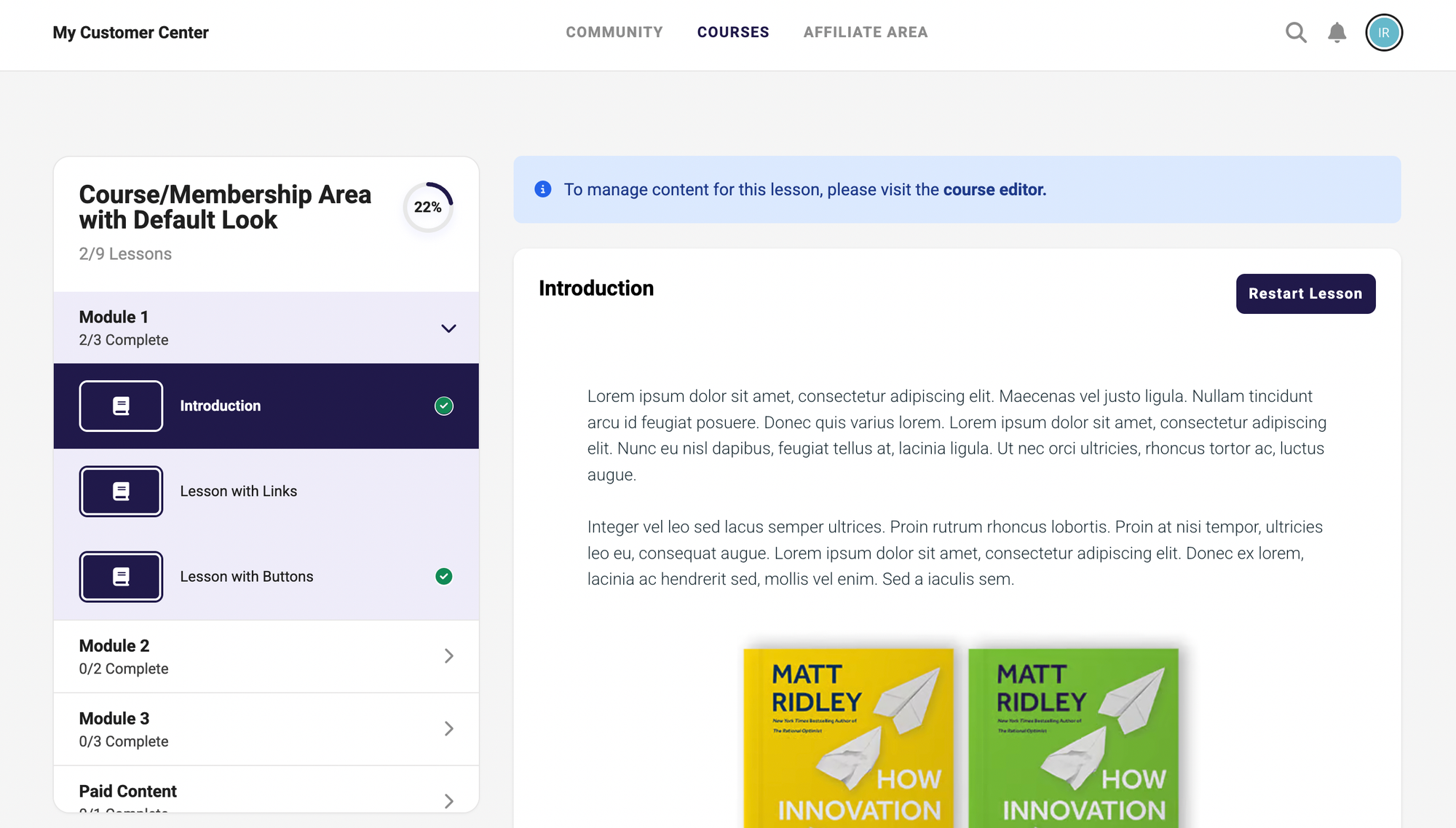Screen dimensions: 1456x828
Task: Open notifications bell icon
Action: coord(1337,33)
